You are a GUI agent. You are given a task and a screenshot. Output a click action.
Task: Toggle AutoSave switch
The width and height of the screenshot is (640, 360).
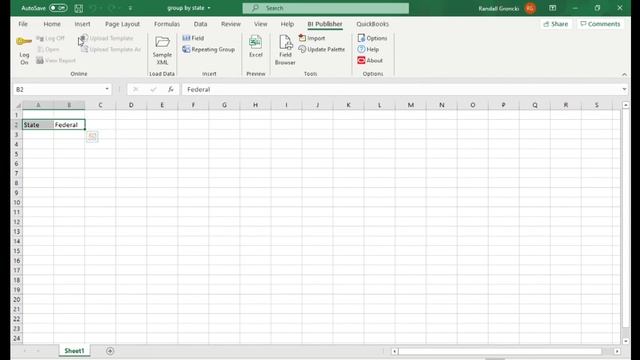[58, 8]
